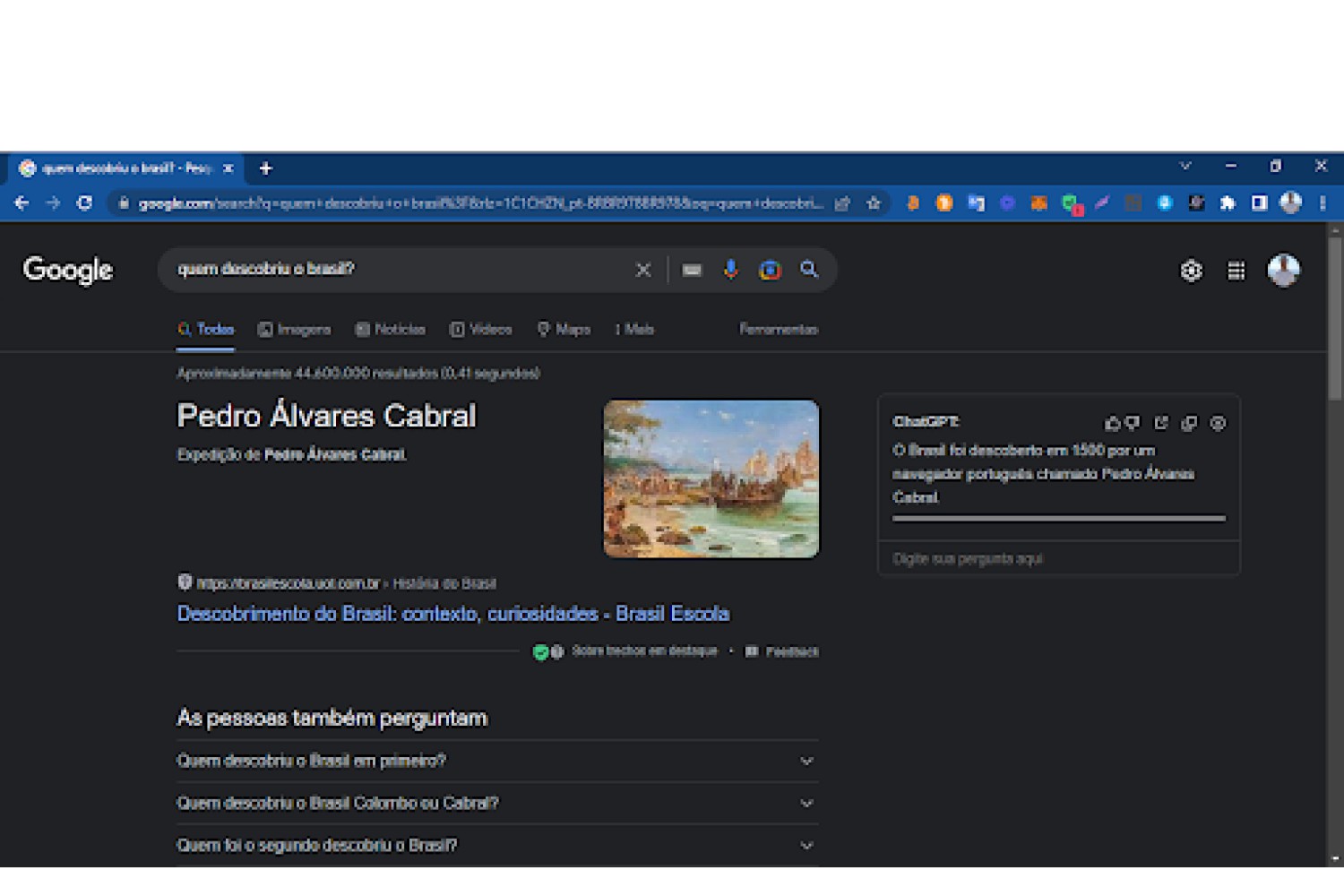This screenshot has height=896, width=1344.
Task: Share this page from address bar
Action: coord(842,203)
